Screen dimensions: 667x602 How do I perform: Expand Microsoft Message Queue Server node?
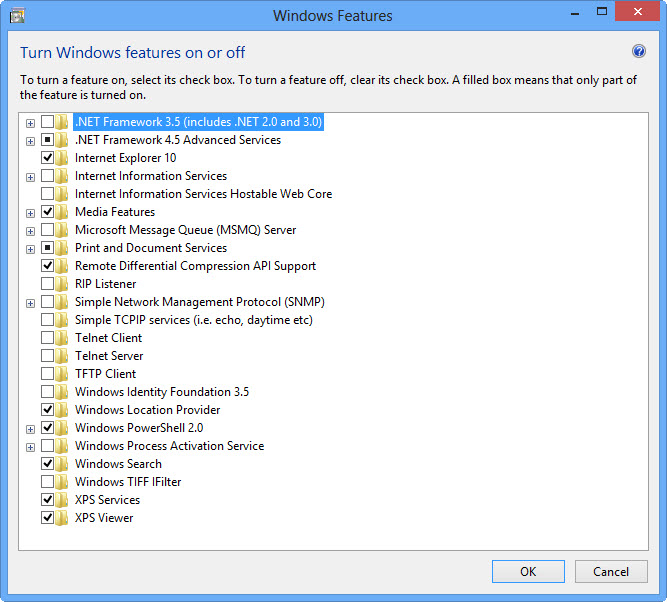(x=30, y=231)
